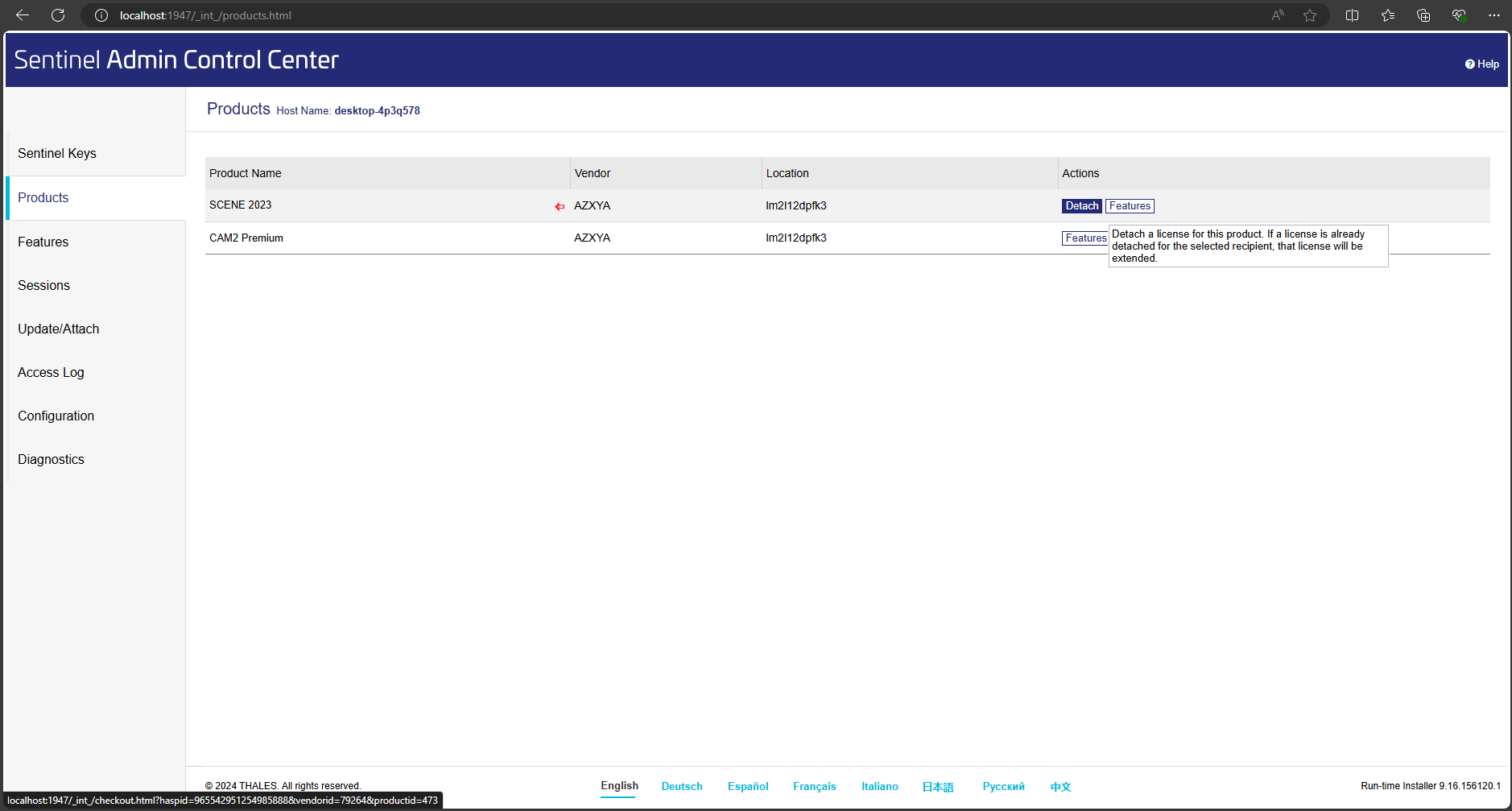Image resolution: width=1512 pixels, height=811 pixels.
Task: Reload the page with refresh icon
Action: pos(58,15)
